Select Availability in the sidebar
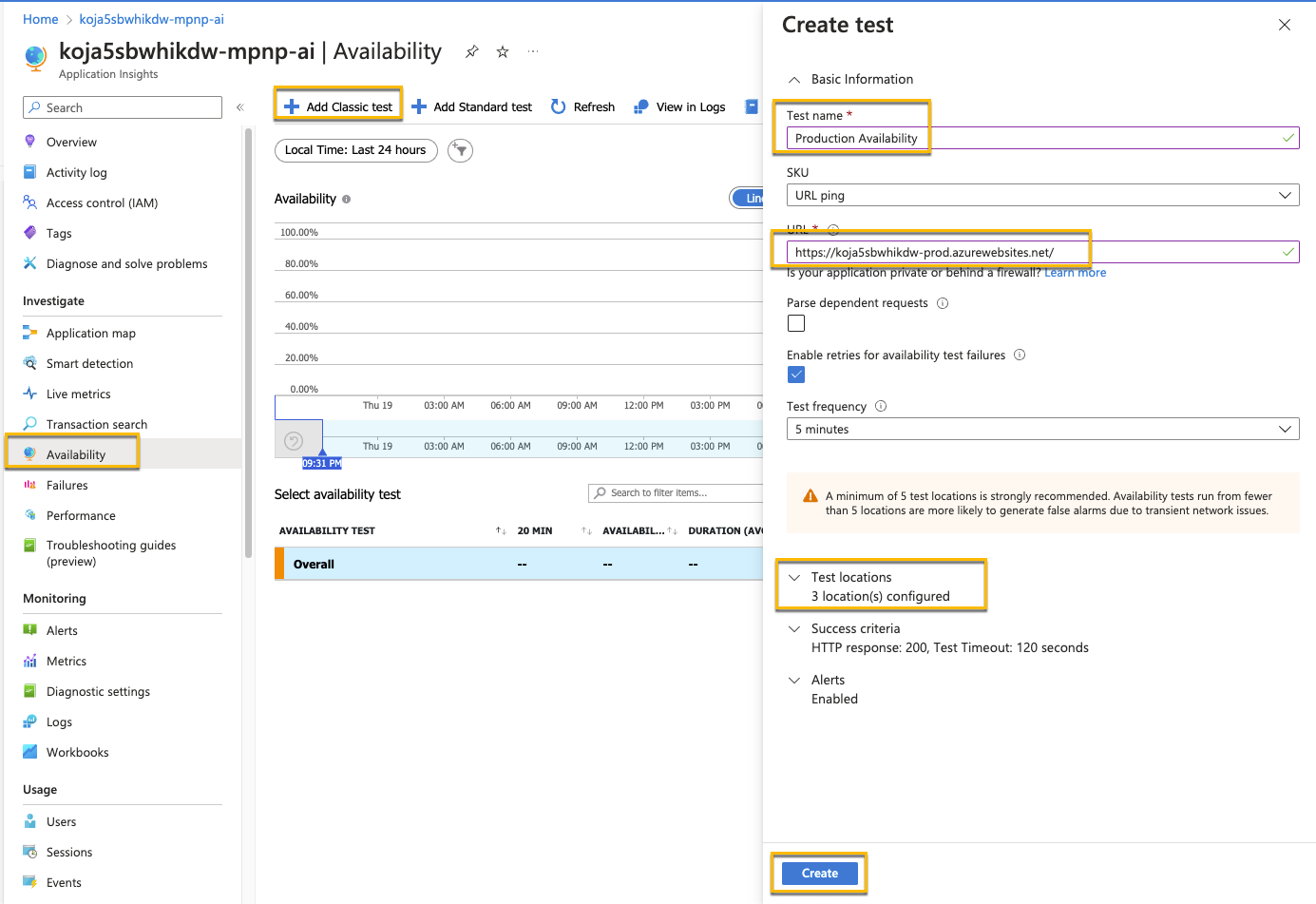The height and width of the screenshot is (904, 1316). coord(75,454)
